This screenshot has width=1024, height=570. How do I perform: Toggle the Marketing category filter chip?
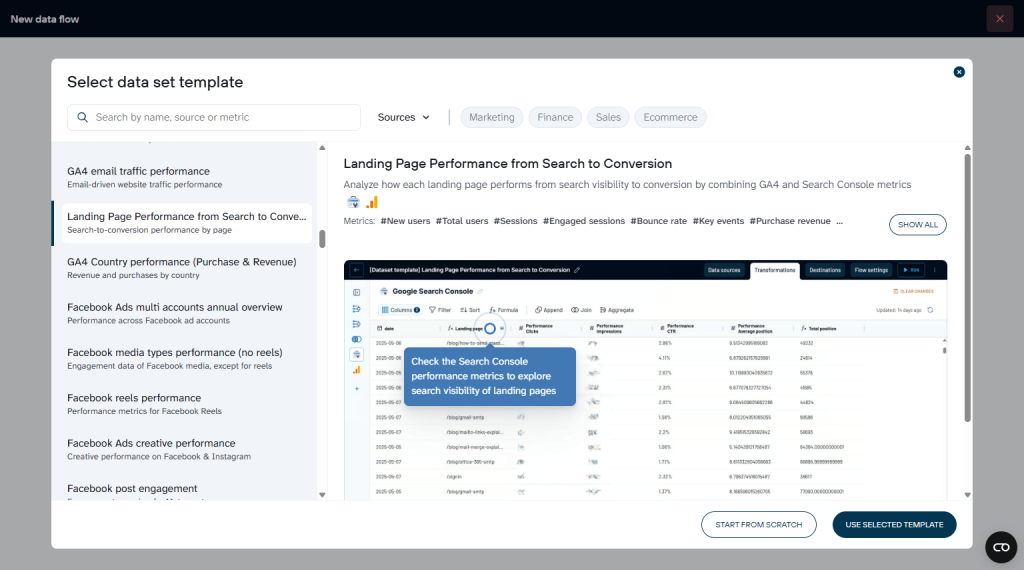(x=492, y=118)
